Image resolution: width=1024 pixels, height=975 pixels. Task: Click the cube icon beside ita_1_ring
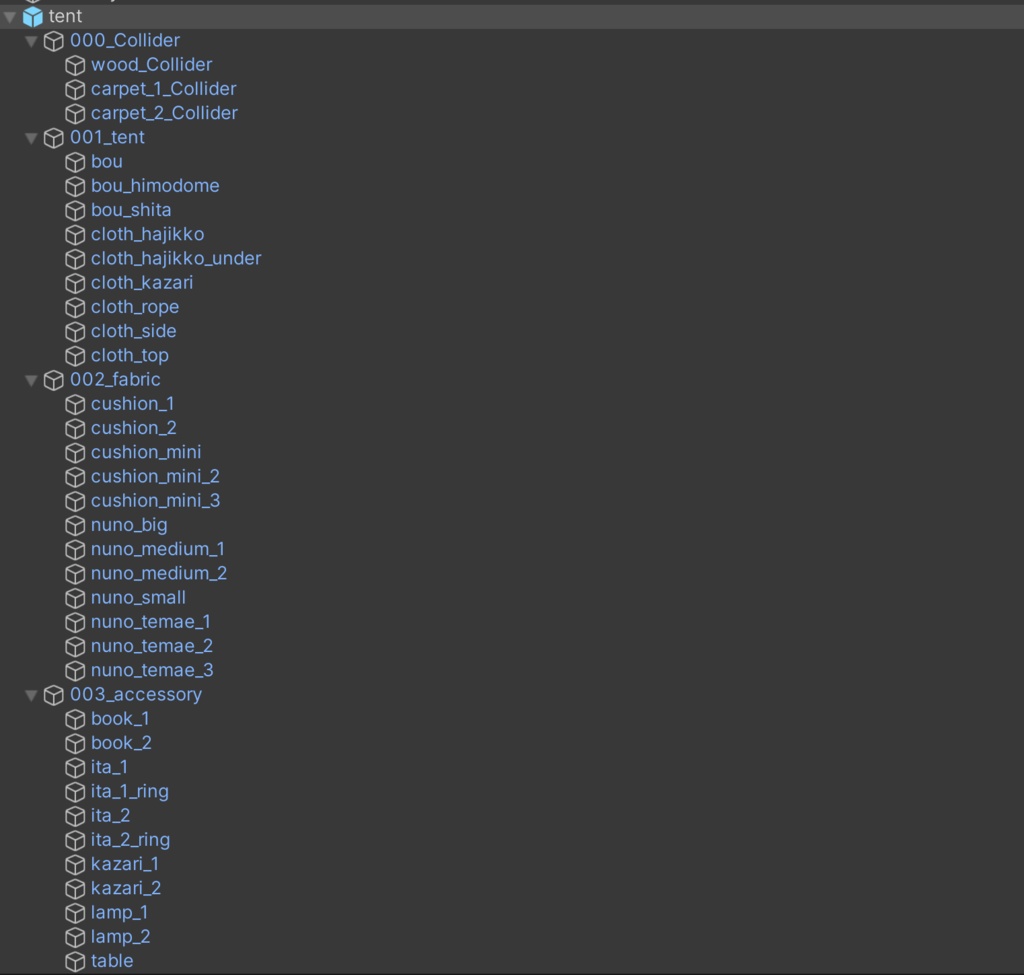[x=75, y=791]
